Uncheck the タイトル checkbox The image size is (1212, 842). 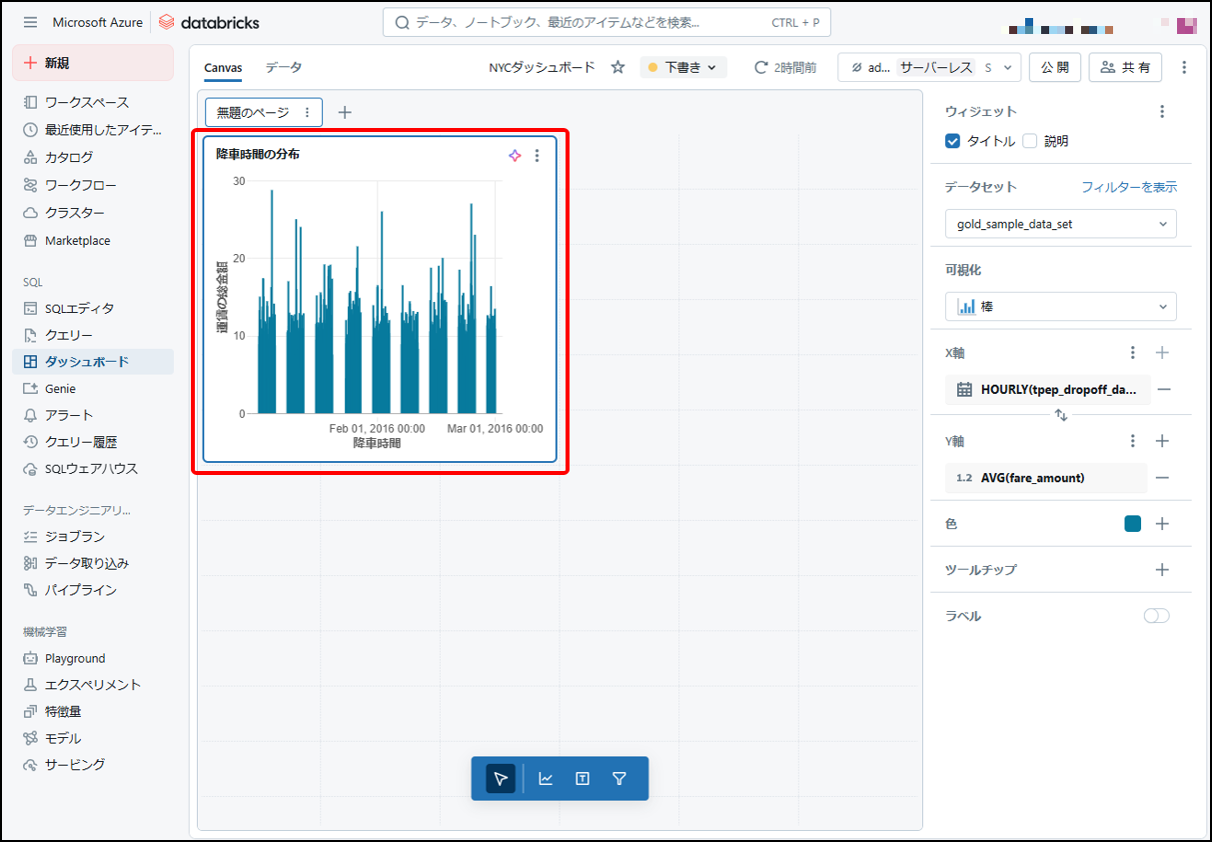pos(953,141)
